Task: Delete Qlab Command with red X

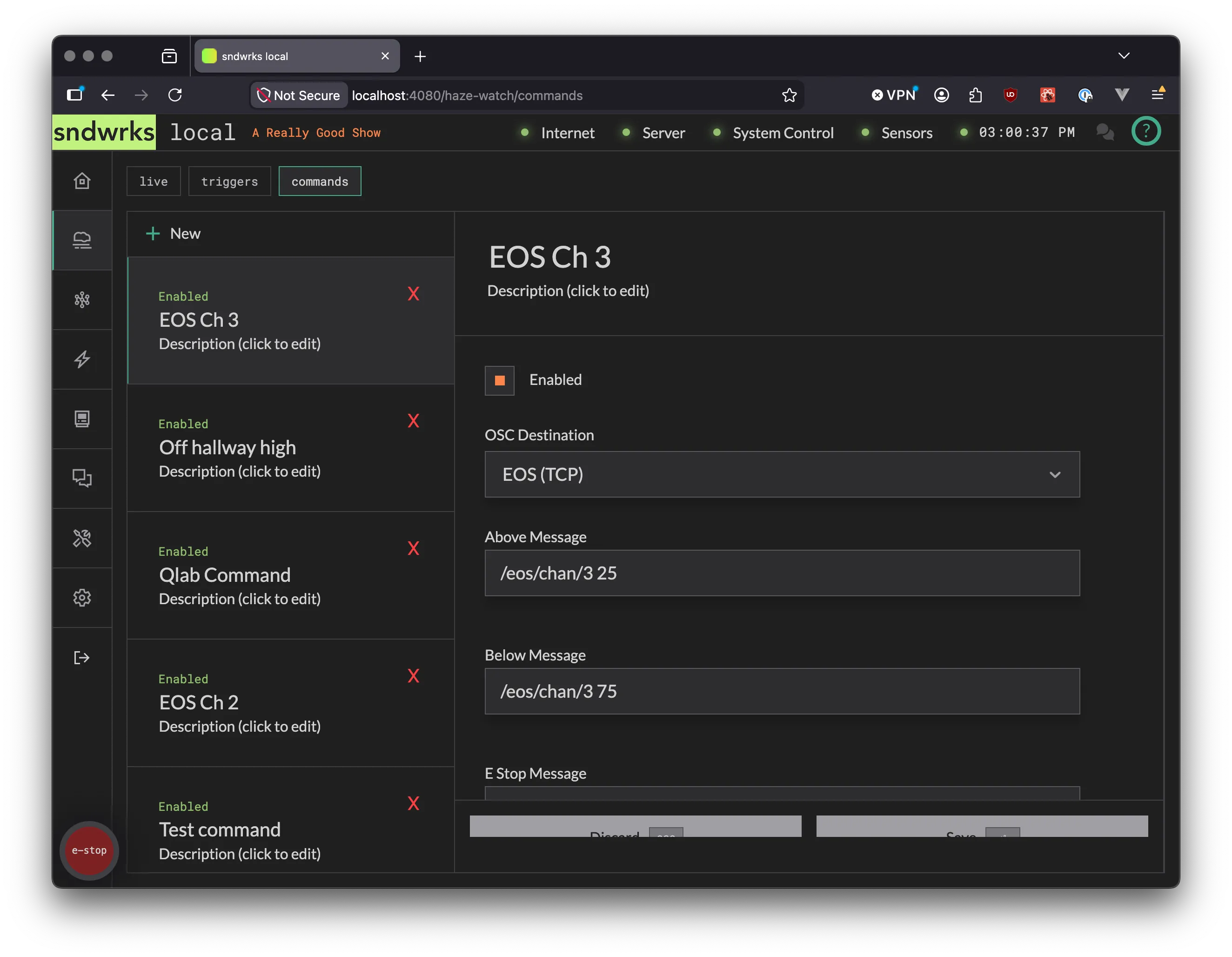Action: click(x=414, y=548)
